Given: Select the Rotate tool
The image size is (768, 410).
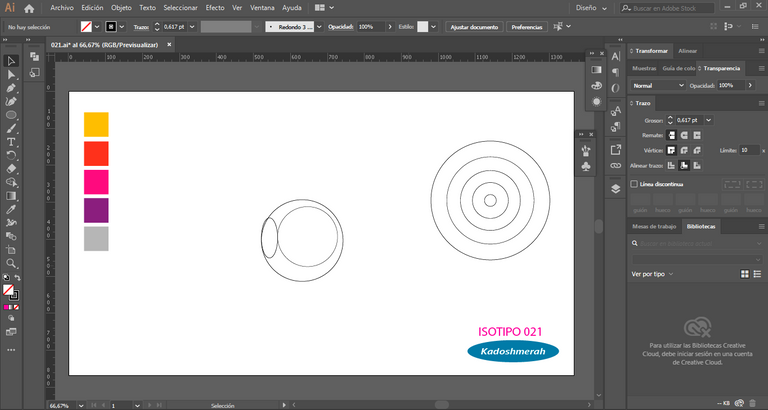Looking at the screenshot, I should pos(11,155).
